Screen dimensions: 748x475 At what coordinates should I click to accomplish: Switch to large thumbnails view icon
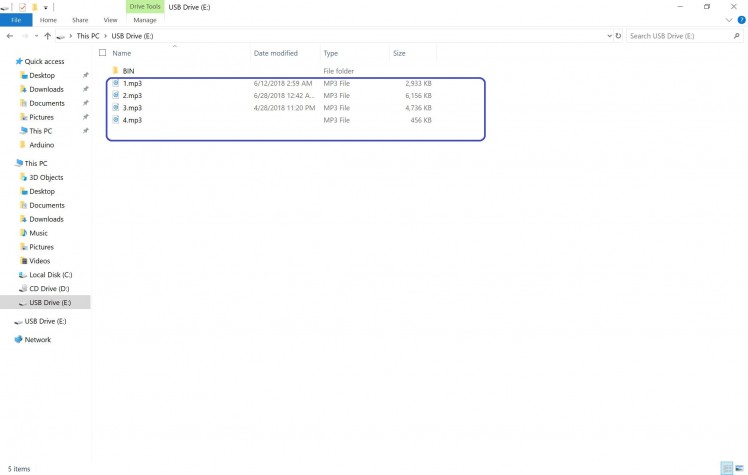pyautogui.click(x=739, y=468)
